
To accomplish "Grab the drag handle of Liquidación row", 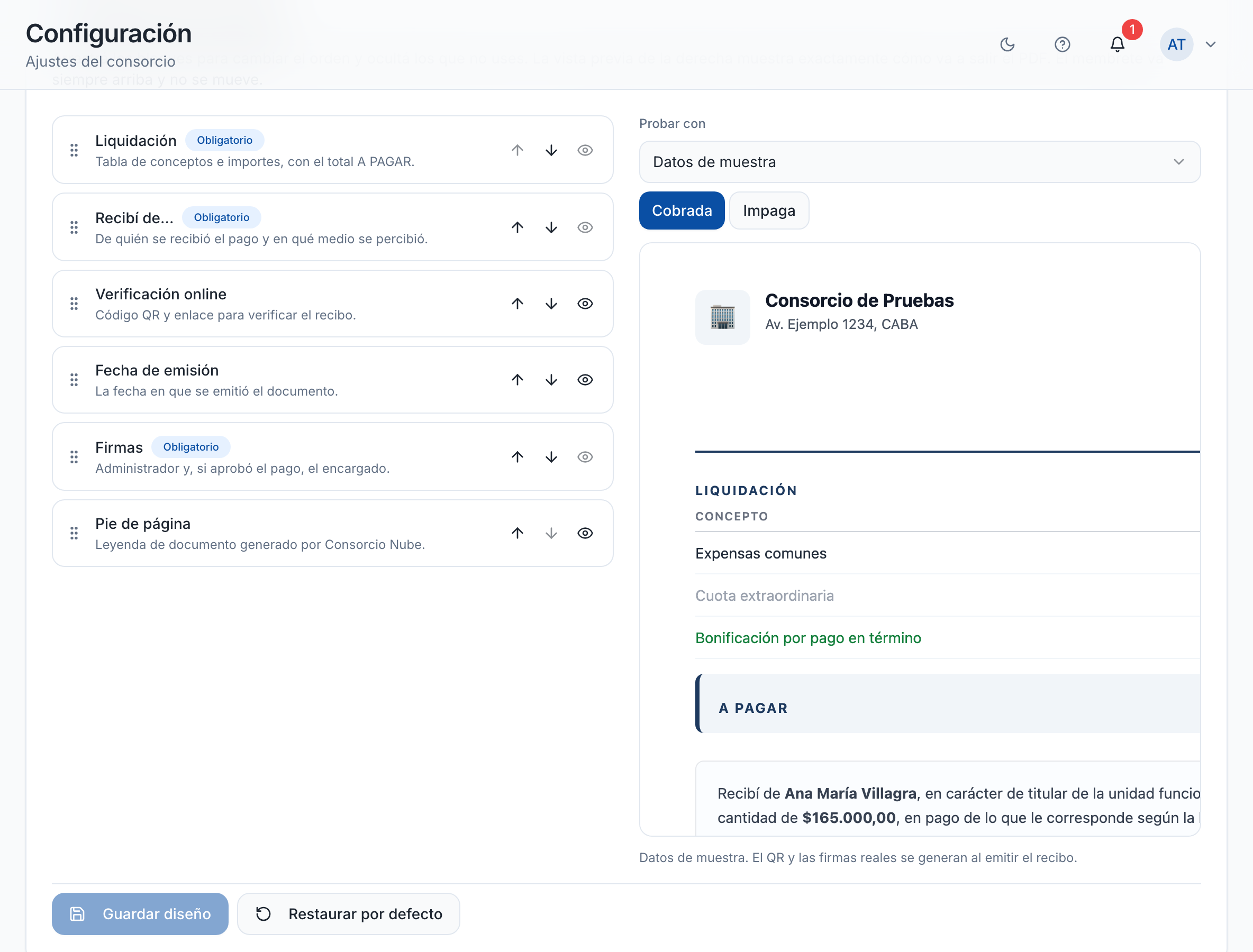I will (x=74, y=150).
